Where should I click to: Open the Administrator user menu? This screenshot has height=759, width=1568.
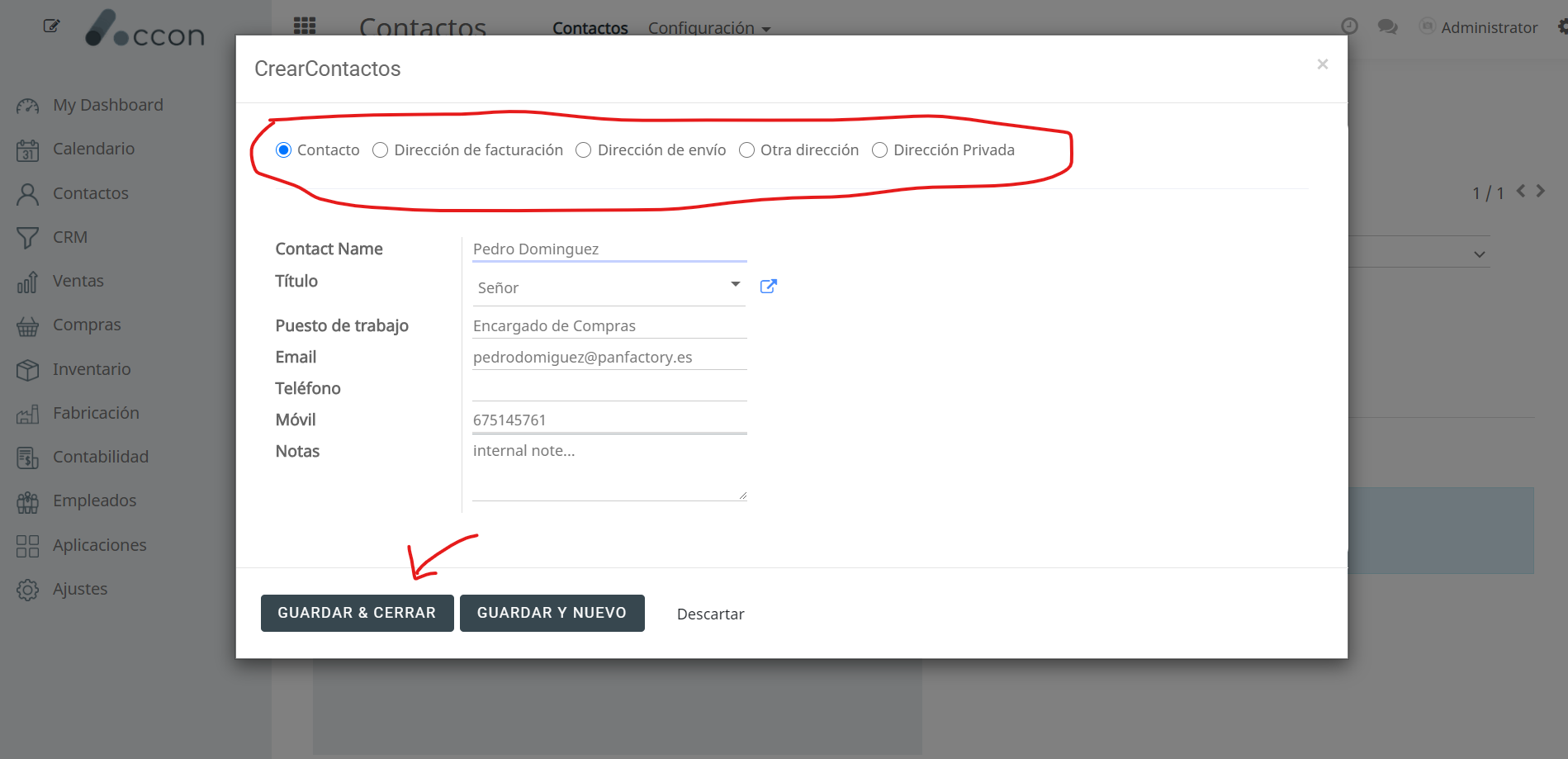(1489, 27)
